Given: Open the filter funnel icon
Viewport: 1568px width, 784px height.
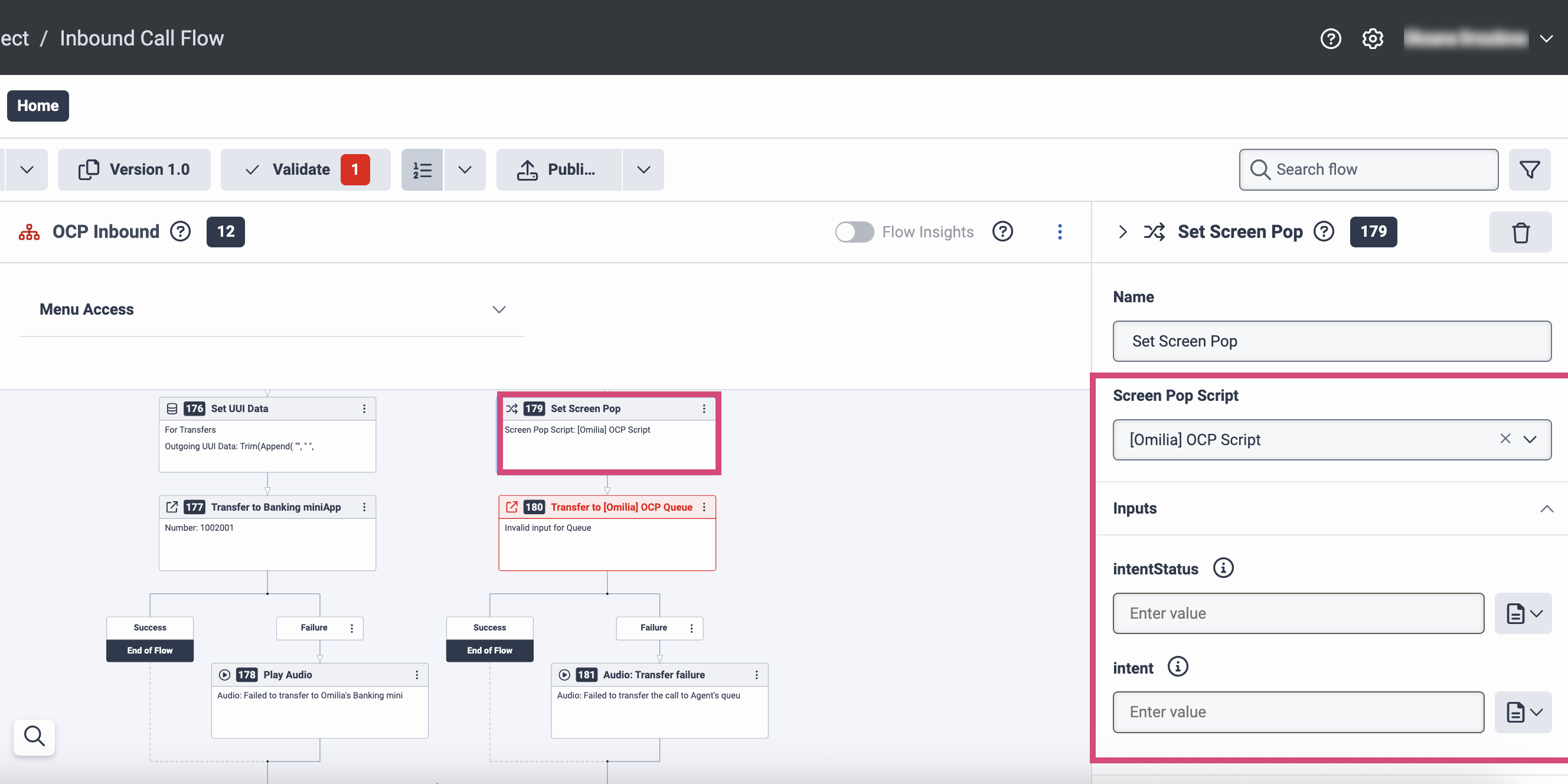Looking at the screenshot, I should (x=1529, y=169).
